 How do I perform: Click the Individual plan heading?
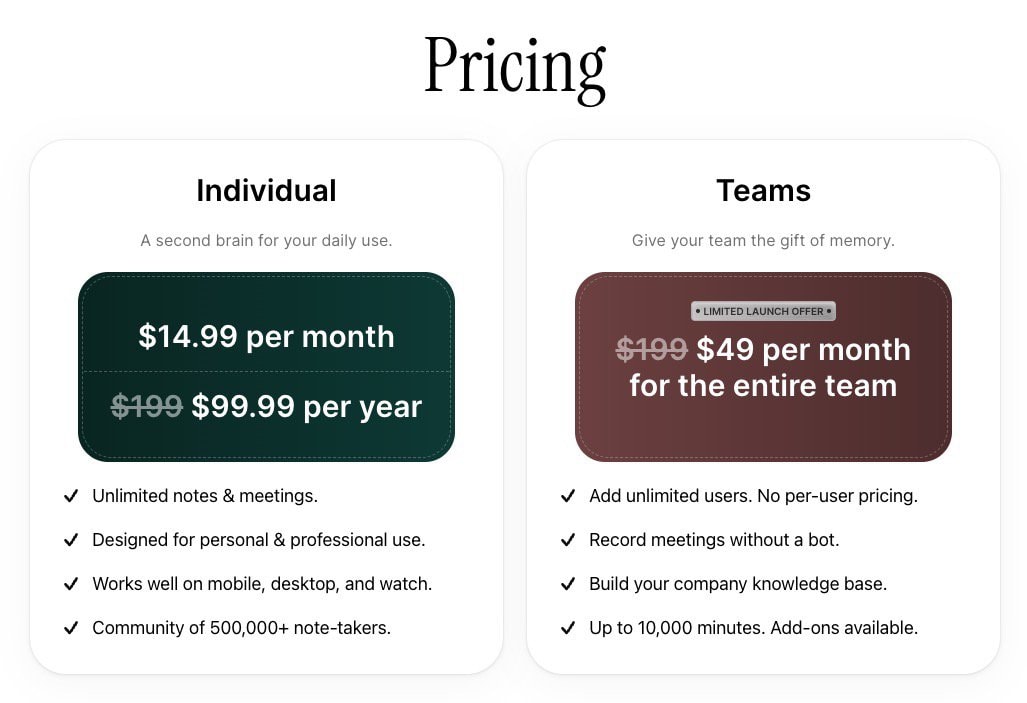pos(266,190)
